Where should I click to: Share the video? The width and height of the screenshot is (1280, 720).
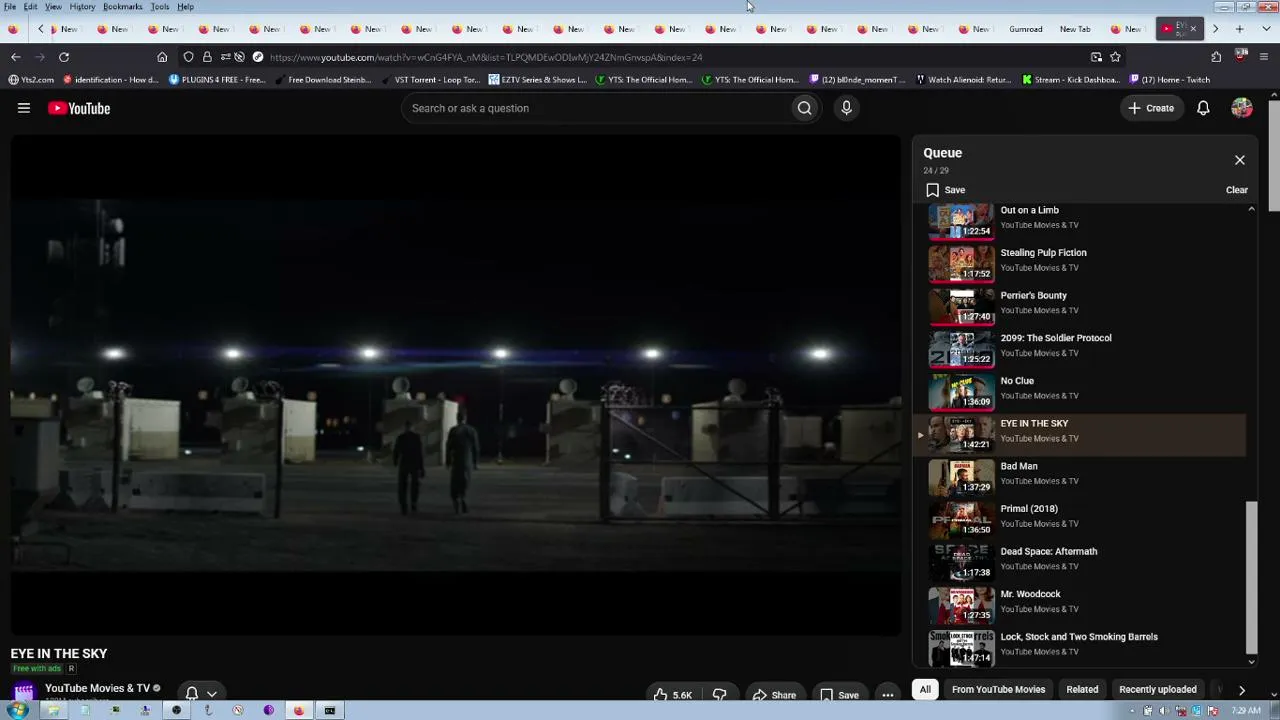[x=774, y=695]
